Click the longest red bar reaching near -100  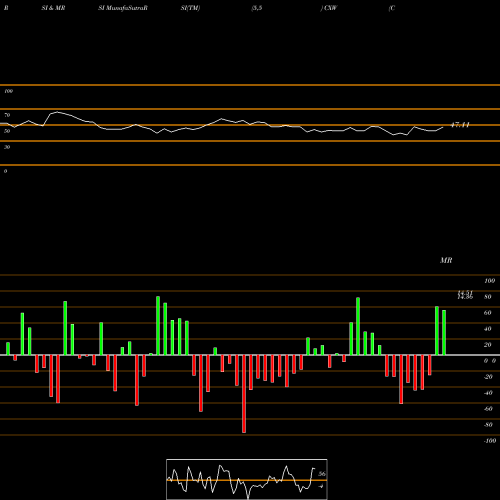(244, 394)
